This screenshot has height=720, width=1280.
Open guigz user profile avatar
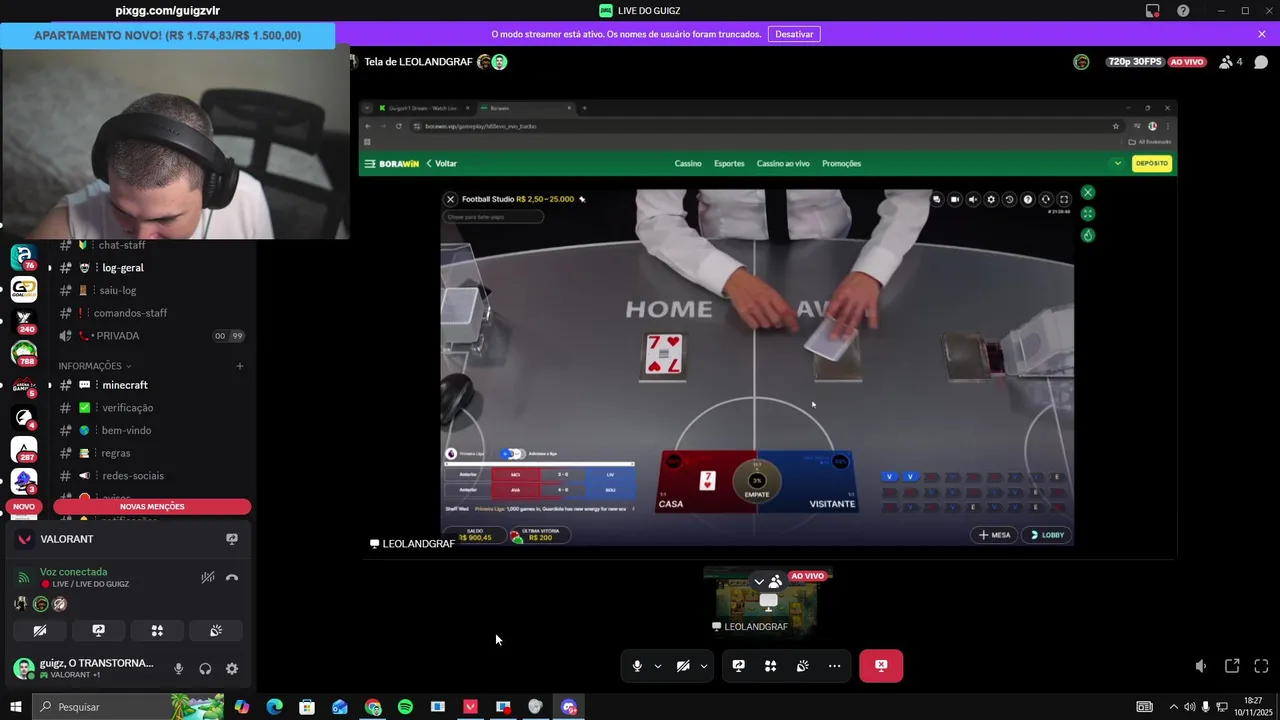tap(23, 668)
